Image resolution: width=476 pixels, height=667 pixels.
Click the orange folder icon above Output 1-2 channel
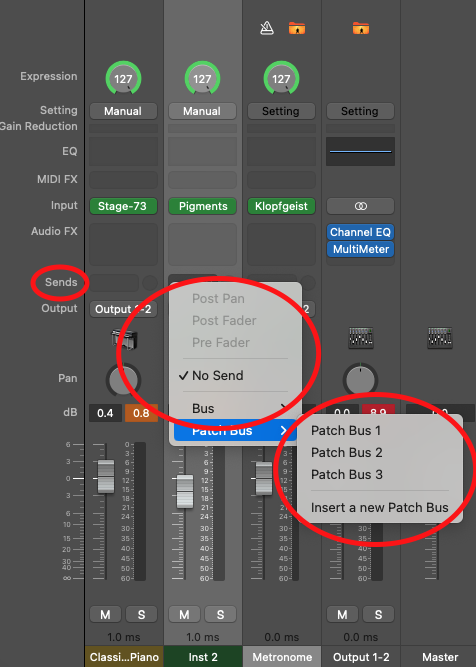pos(361,29)
